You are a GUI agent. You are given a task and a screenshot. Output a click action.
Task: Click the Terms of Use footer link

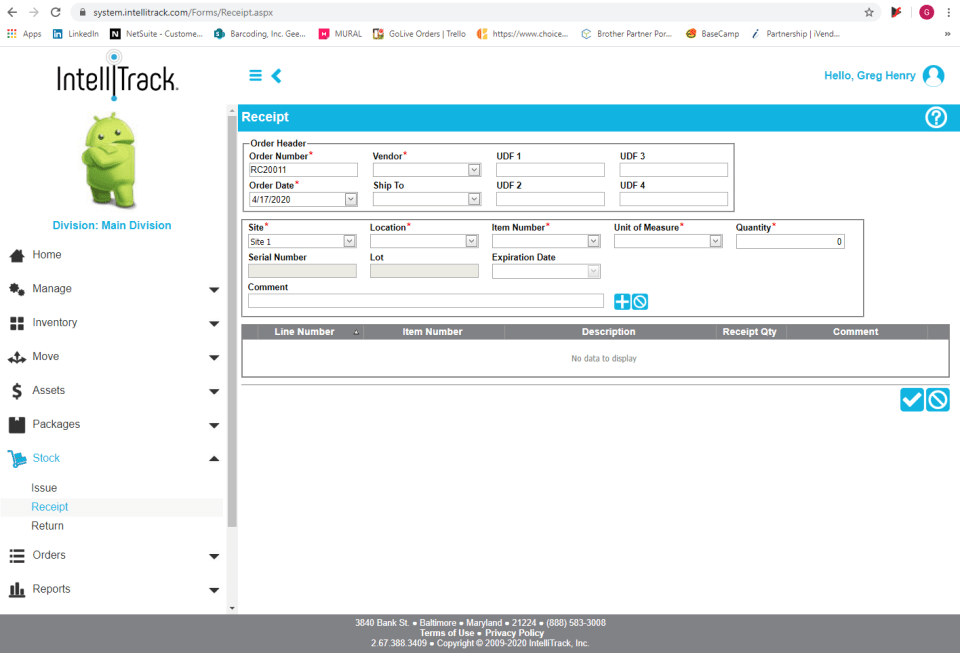point(446,632)
